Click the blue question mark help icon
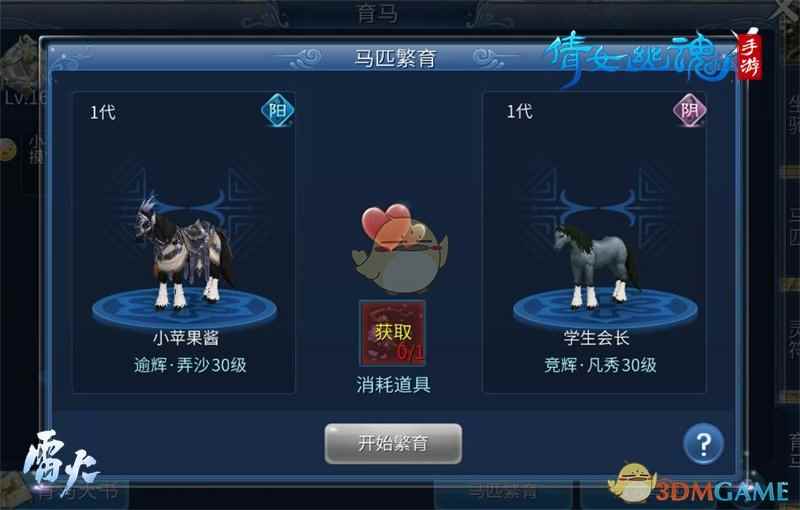800x510 pixels. 703,444
